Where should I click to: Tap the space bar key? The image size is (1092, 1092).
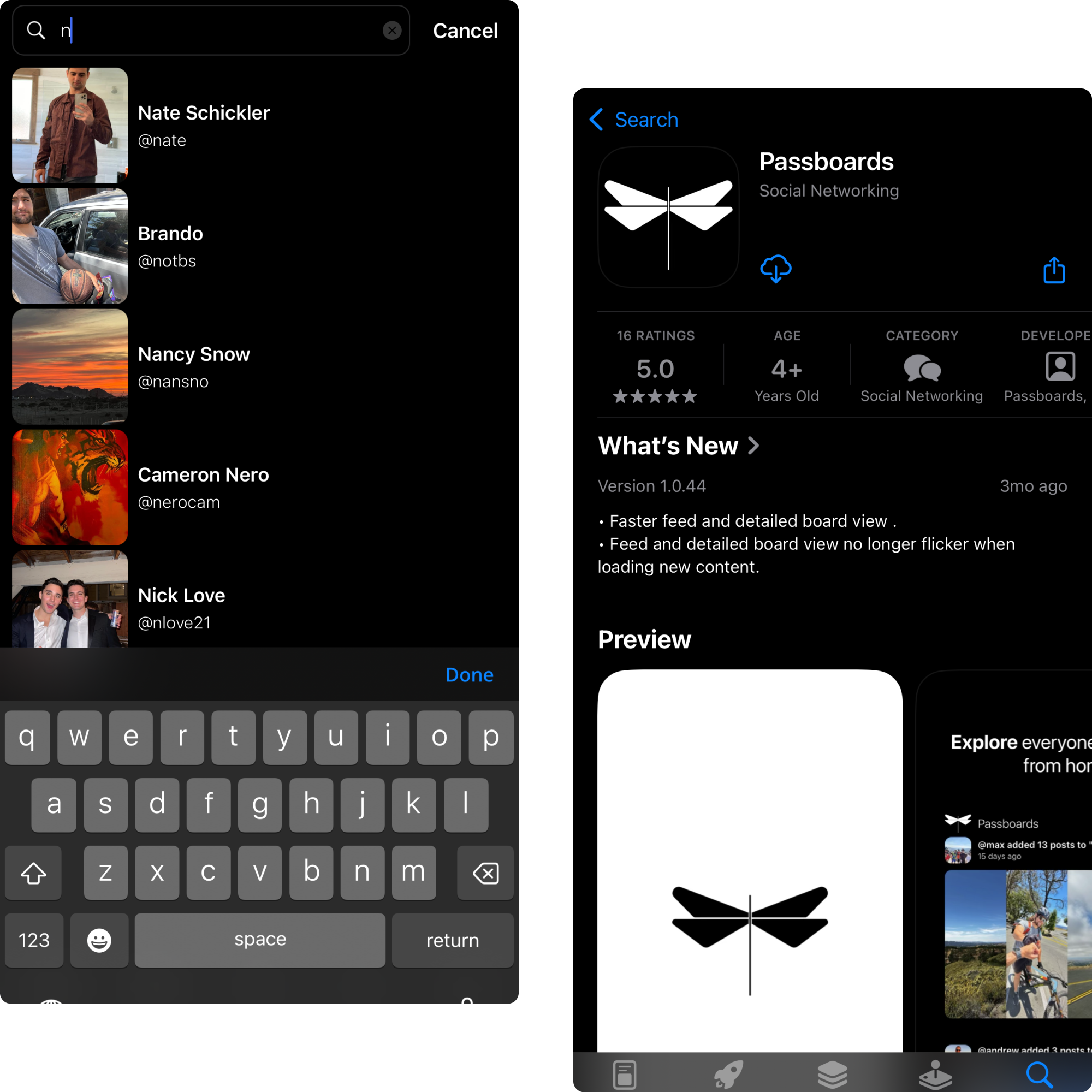tap(260, 940)
